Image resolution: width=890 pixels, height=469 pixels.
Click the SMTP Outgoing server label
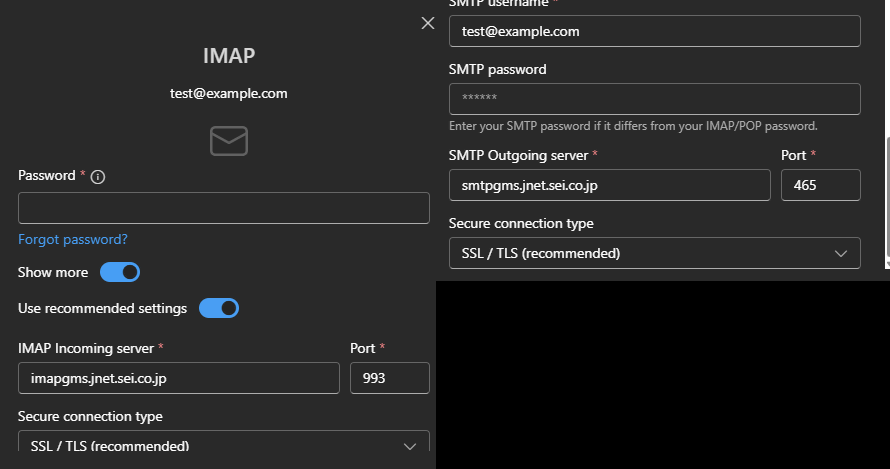[x=519, y=155]
